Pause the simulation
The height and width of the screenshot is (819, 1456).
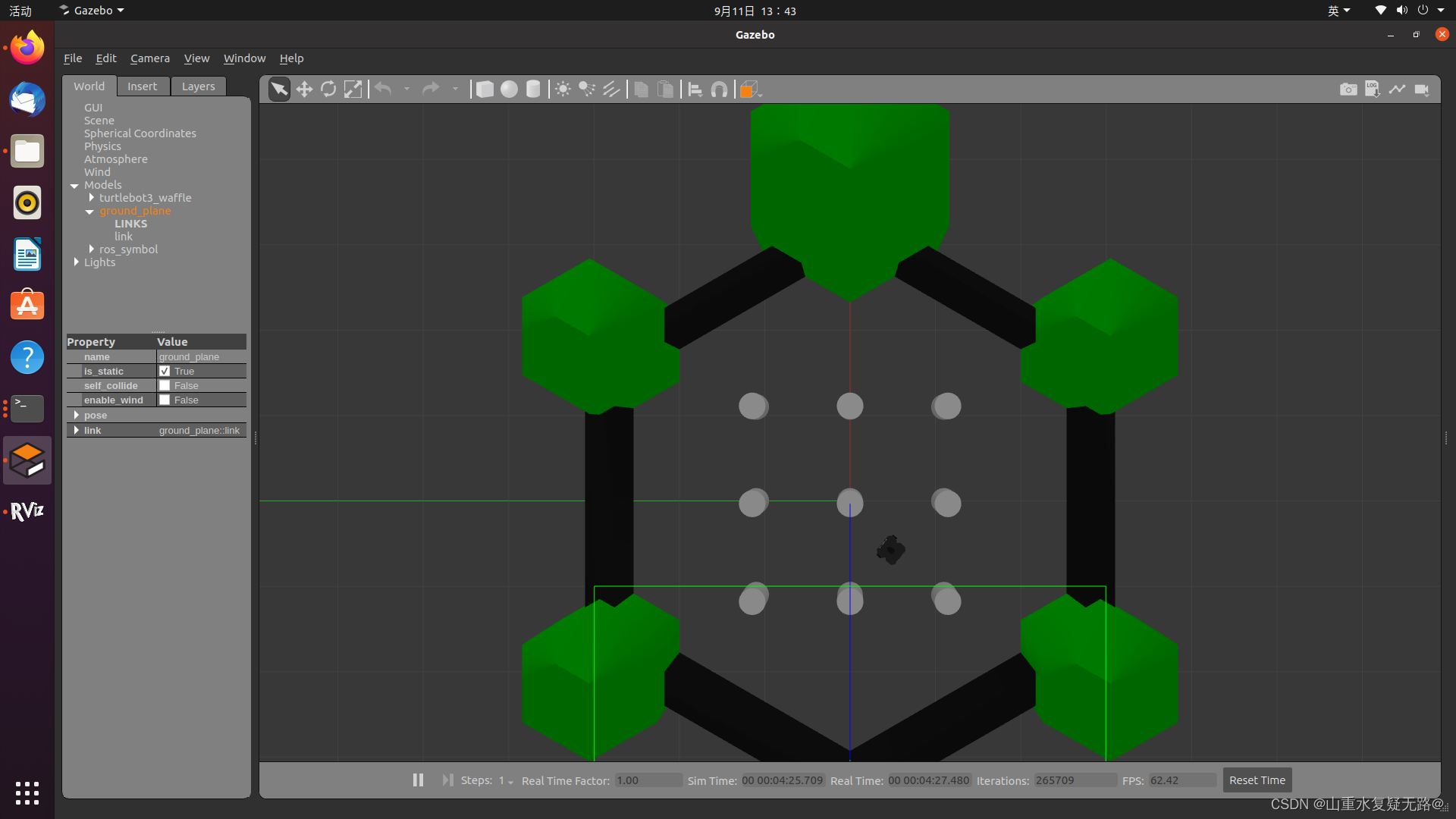coord(418,780)
